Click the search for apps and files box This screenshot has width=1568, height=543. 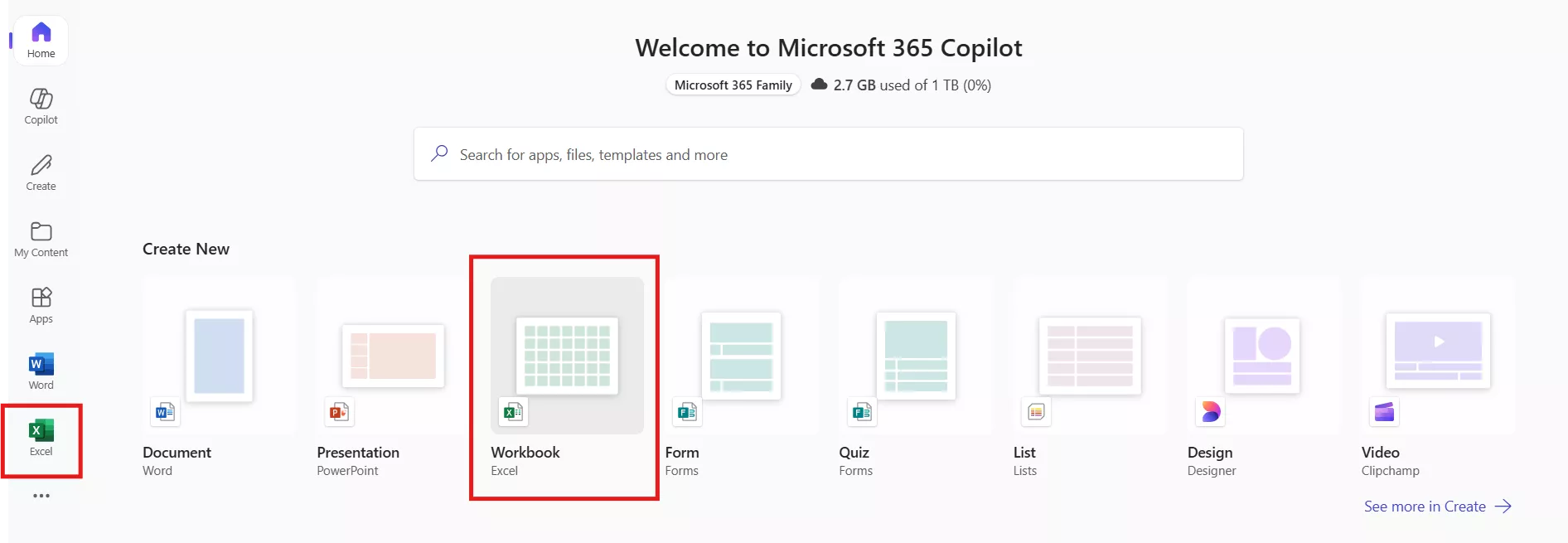[829, 154]
